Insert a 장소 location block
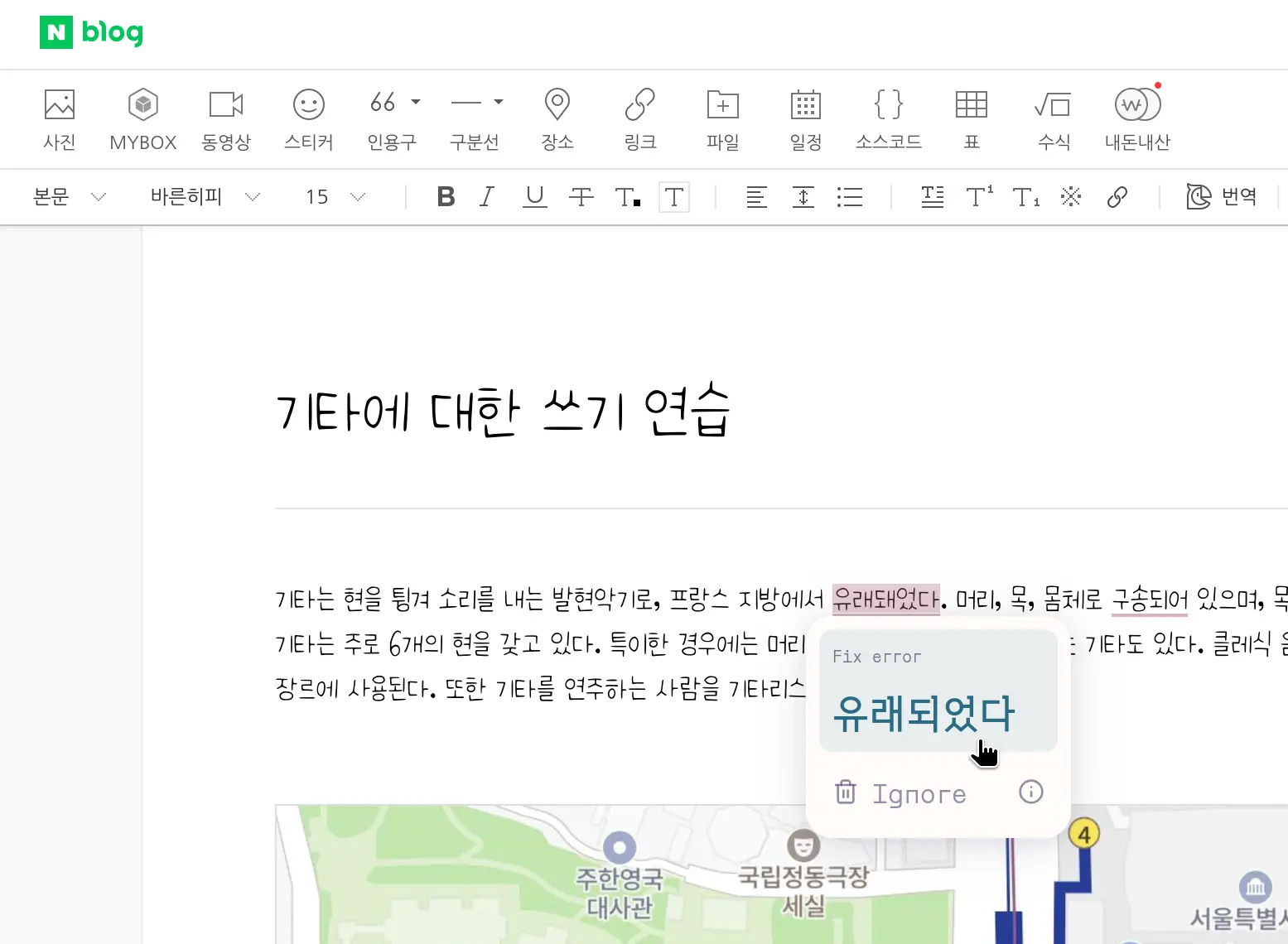1288x944 pixels. (x=557, y=118)
